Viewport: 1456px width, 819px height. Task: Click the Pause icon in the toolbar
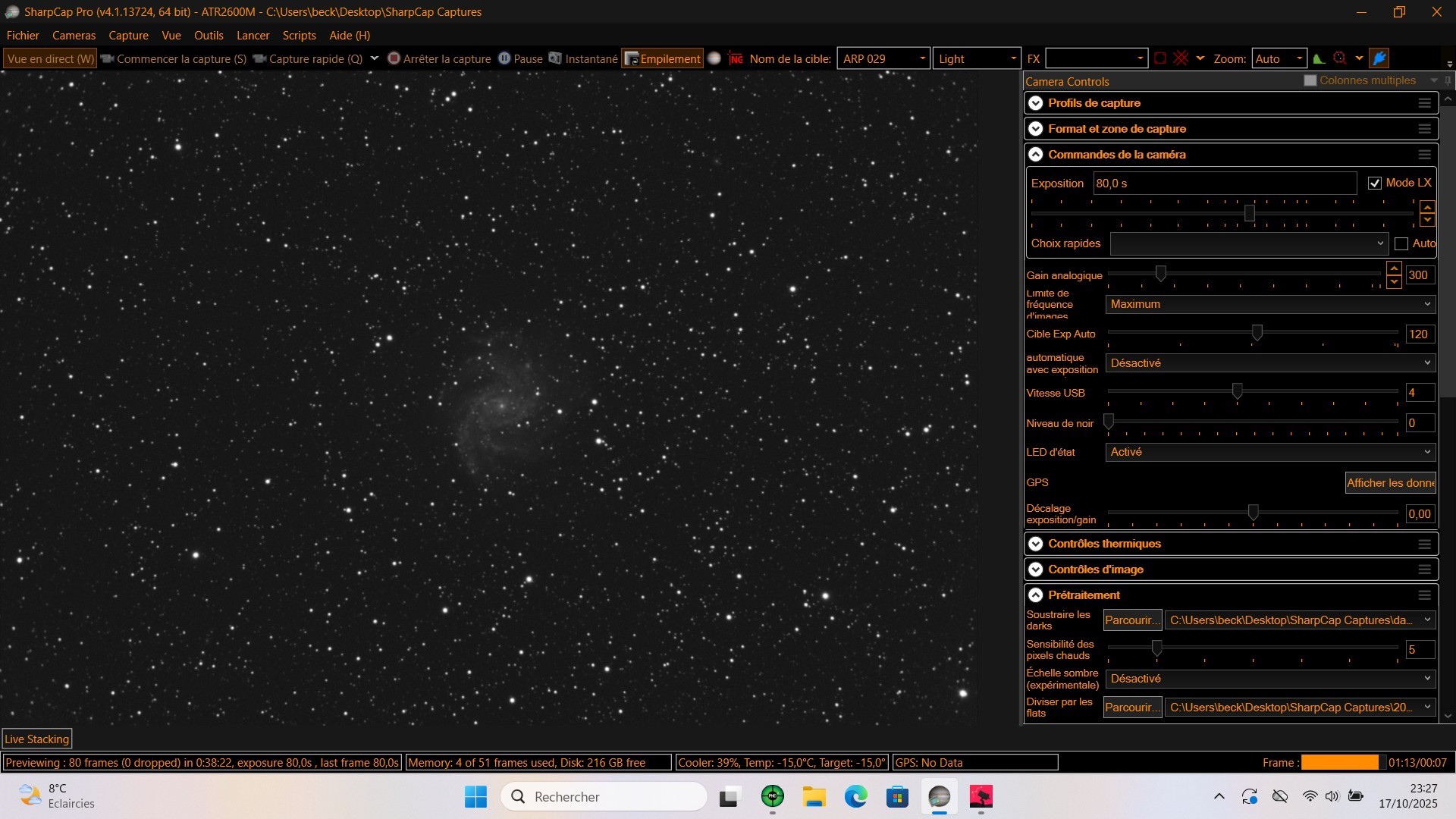pos(504,58)
